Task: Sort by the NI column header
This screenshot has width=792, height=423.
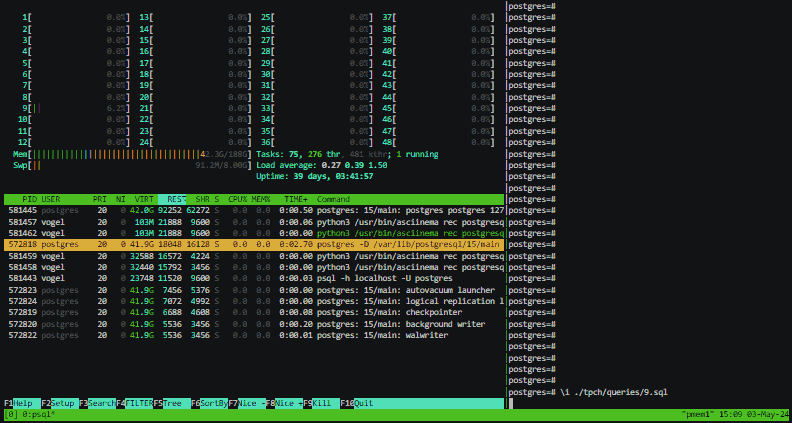Action: pos(120,199)
